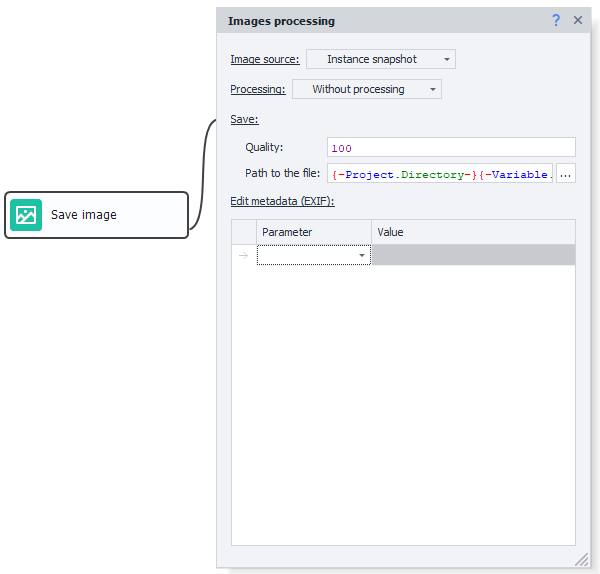Click the green Save image action icon

[26, 215]
